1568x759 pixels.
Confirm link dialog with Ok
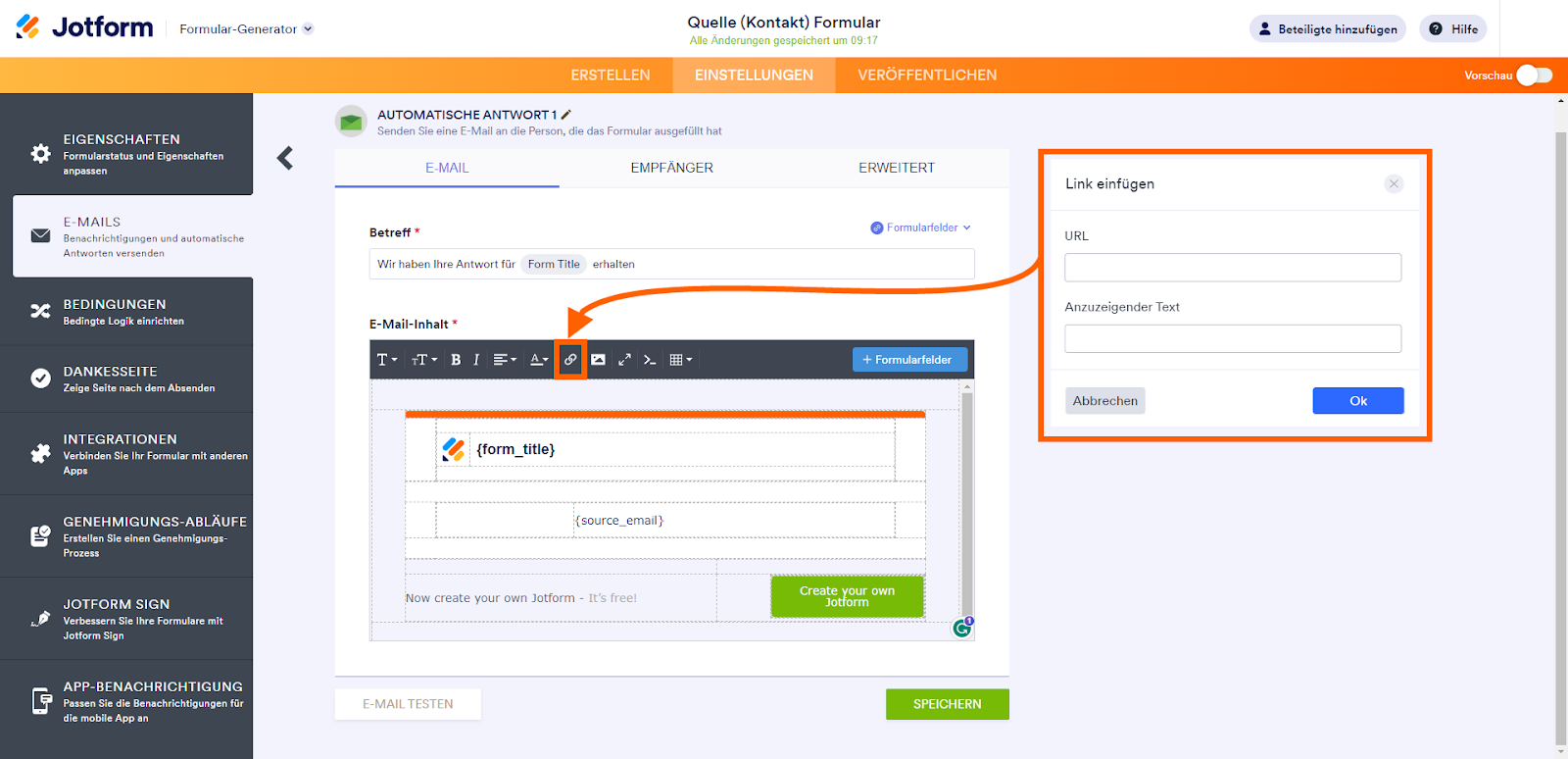pos(1358,401)
